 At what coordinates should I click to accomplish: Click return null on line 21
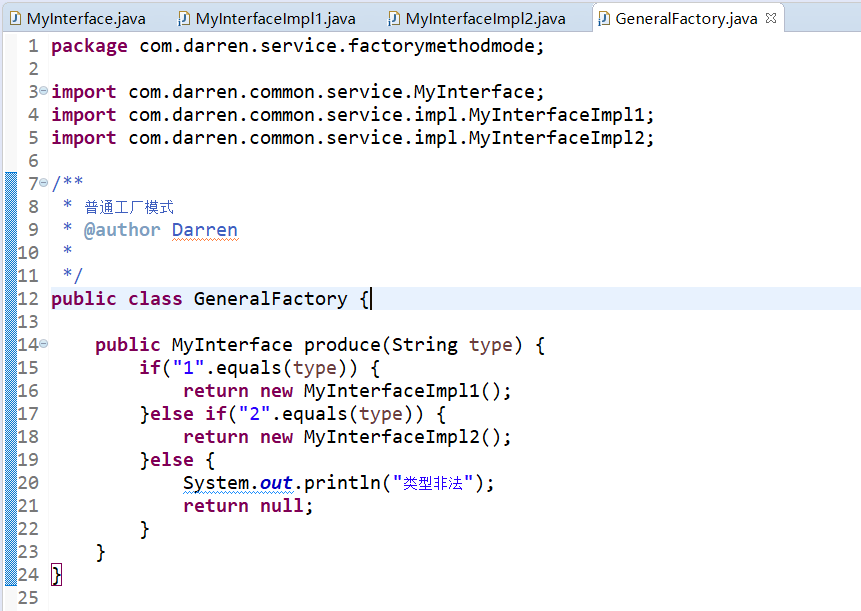click(243, 506)
